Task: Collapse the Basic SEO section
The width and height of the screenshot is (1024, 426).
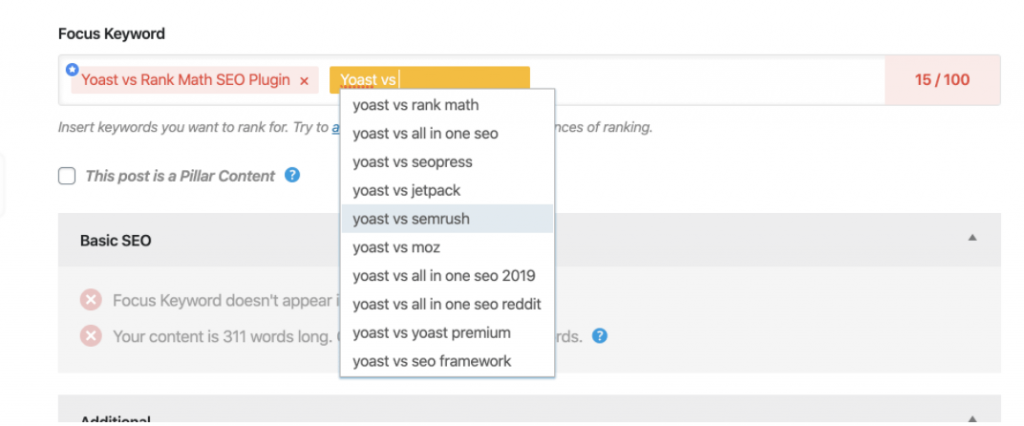Action: coord(971,239)
